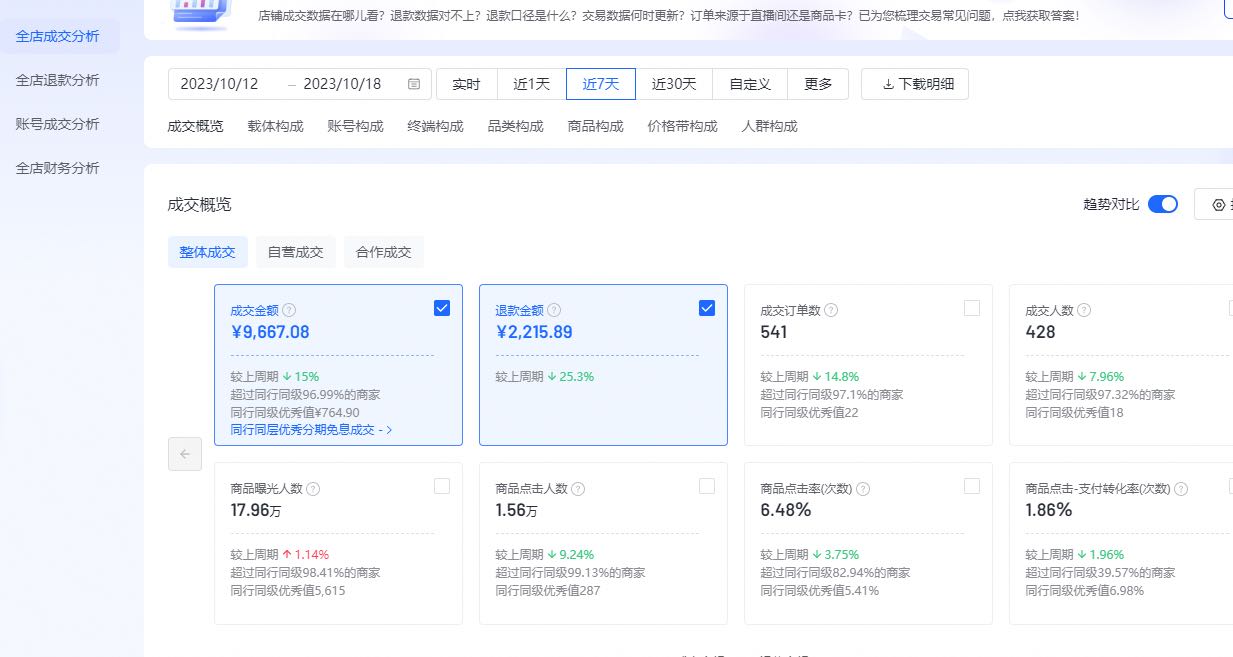Click the help icon beside 退款金额
The height and width of the screenshot is (657, 1233).
click(554, 311)
